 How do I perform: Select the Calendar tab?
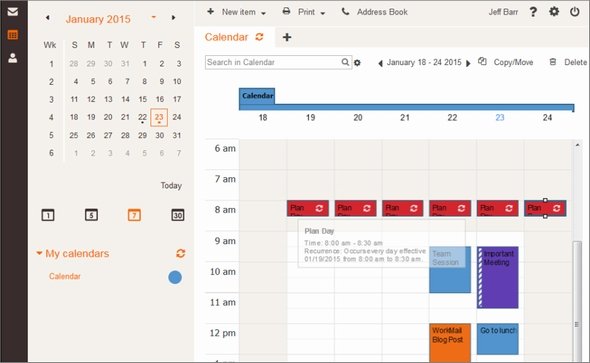pos(227,37)
